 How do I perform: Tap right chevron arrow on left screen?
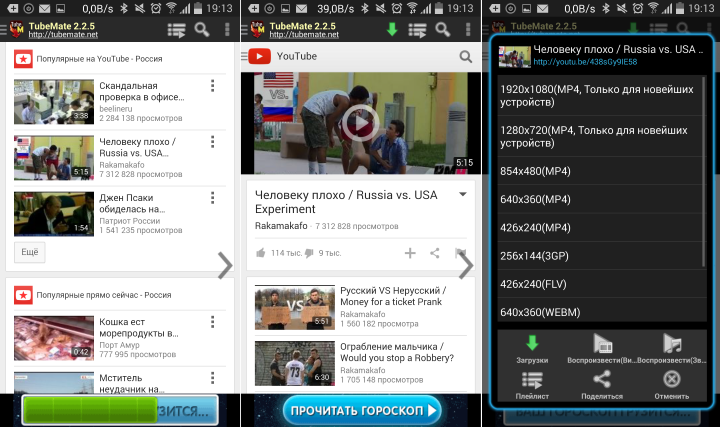pyautogui.click(x=225, y=265)
